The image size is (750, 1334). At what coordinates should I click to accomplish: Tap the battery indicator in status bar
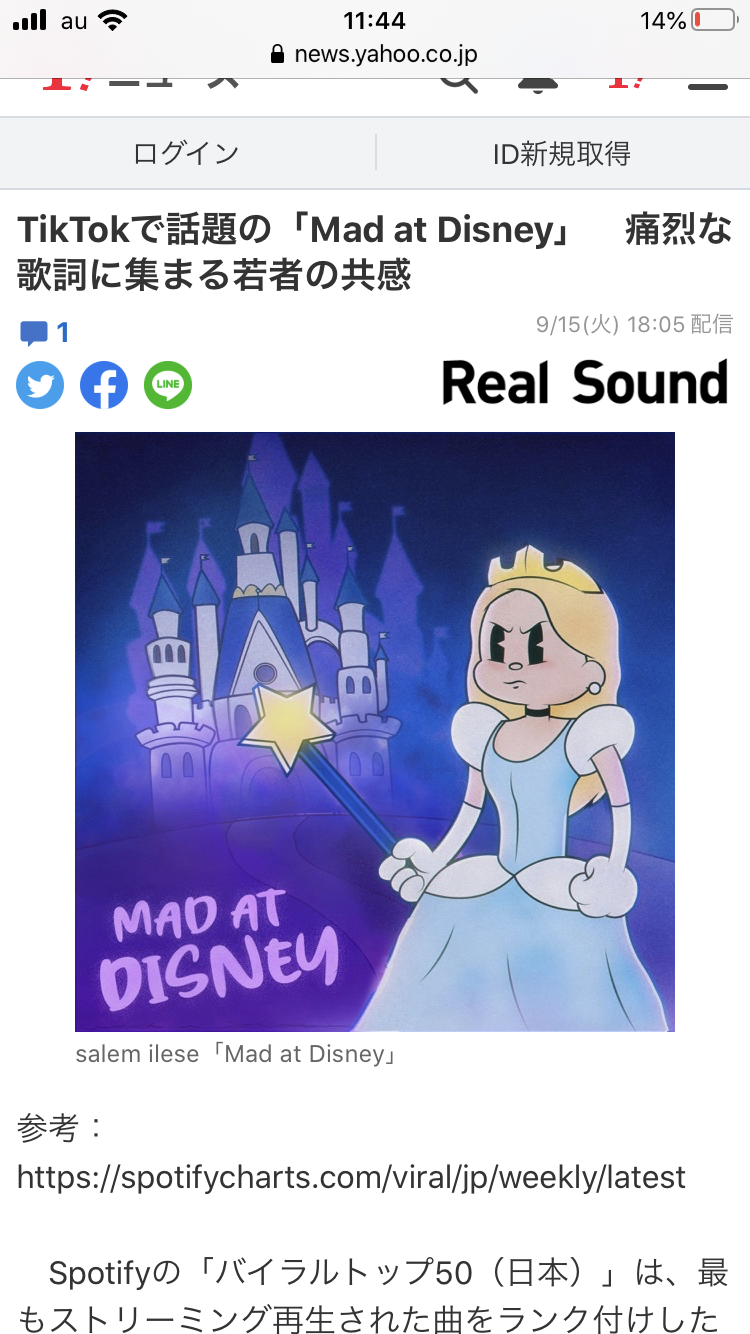point(712,20)
